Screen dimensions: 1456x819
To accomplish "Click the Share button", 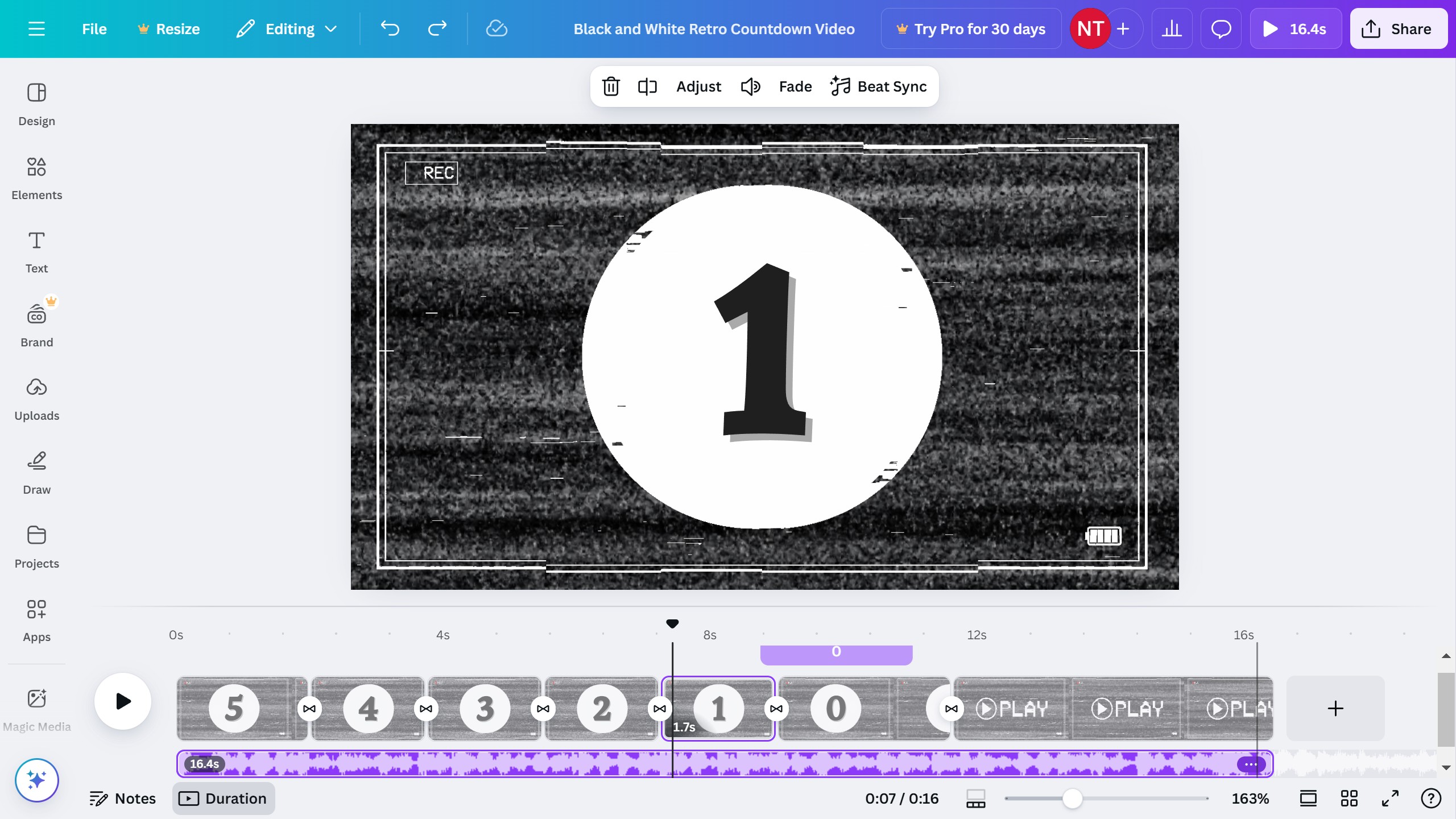I will coord(1397,28).
